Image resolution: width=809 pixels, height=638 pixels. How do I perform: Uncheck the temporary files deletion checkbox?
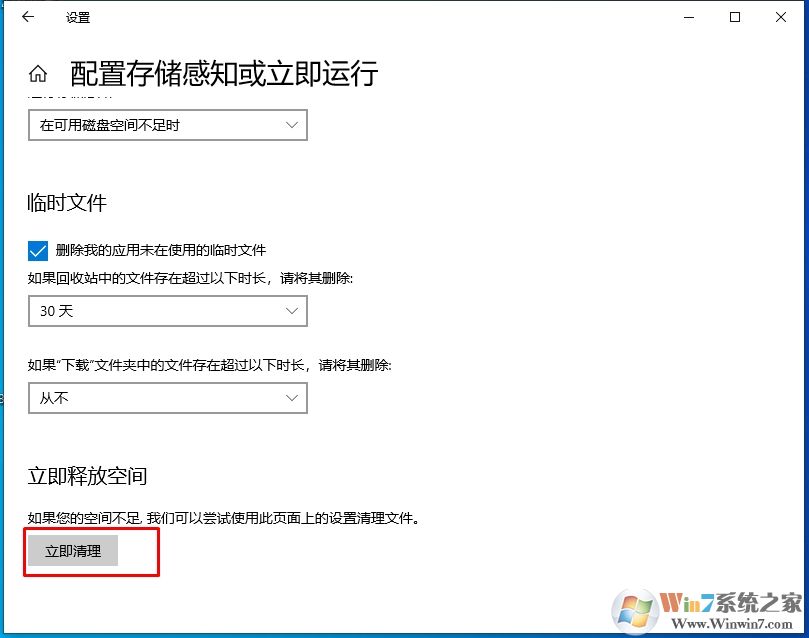point(37,250)
